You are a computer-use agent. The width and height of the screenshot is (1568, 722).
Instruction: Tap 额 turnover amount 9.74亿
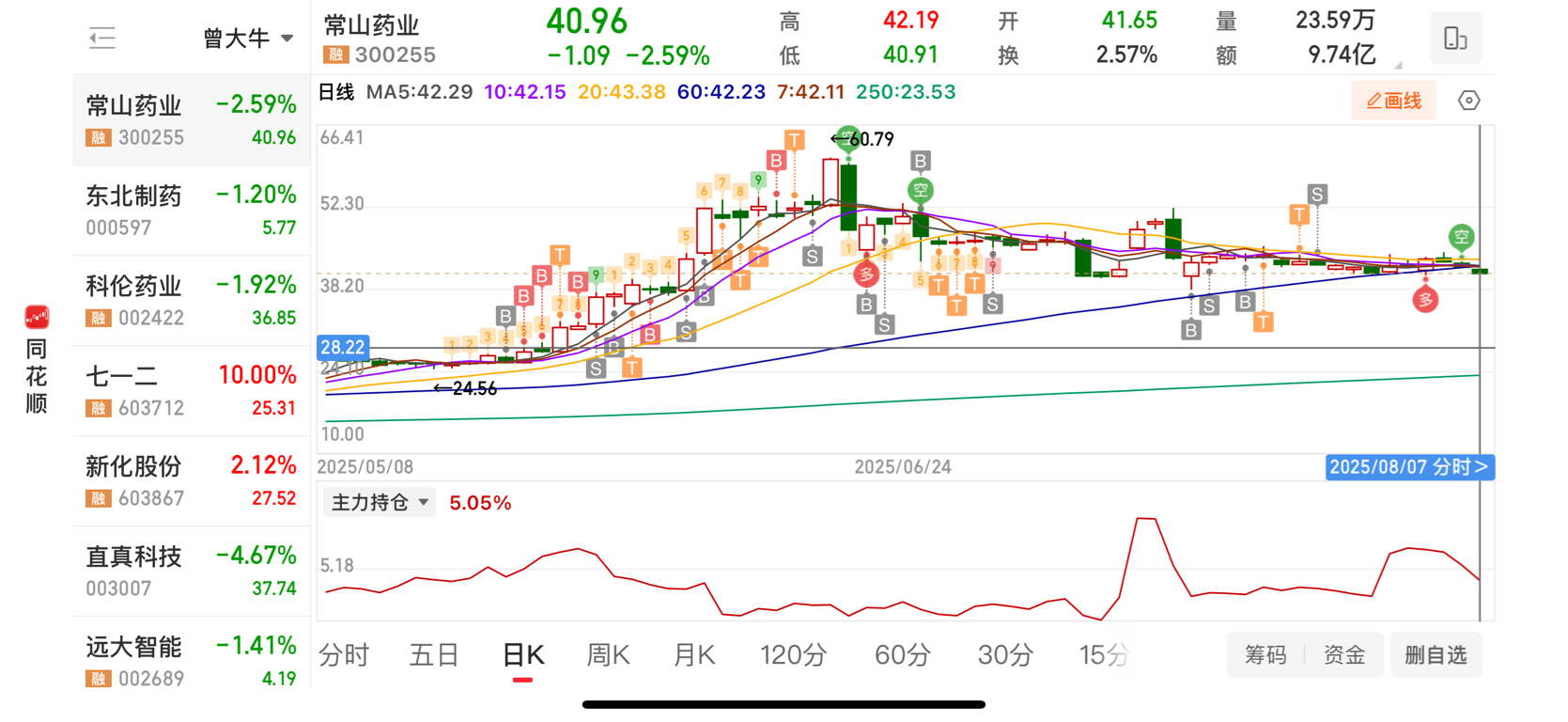1342,55
